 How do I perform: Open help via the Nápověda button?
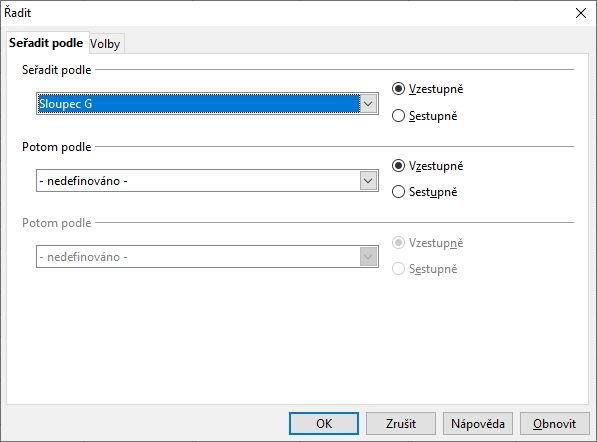pos(478,423)
